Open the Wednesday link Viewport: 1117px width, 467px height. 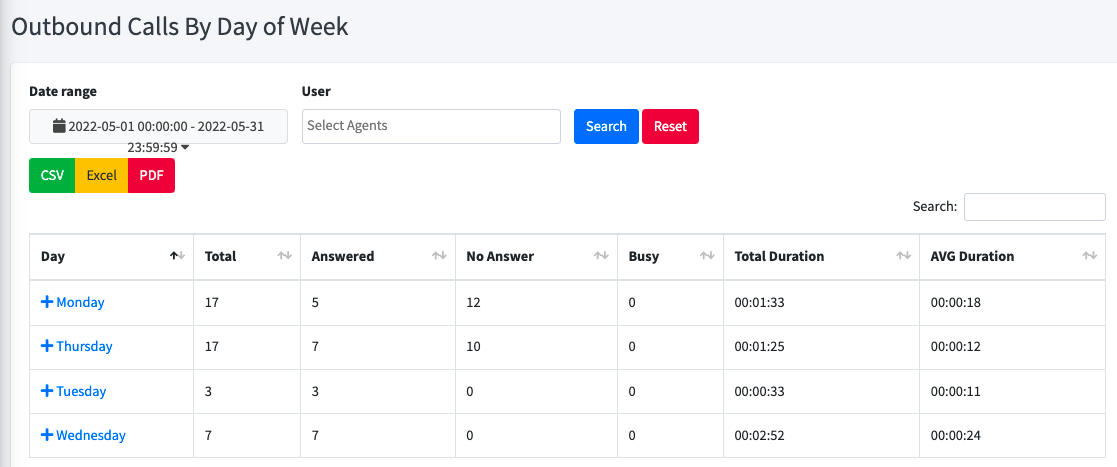click(91, 435)
